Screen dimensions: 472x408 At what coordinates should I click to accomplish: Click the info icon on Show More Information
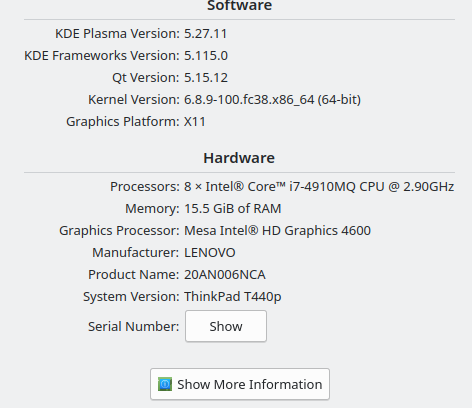pyautogui.click(x=165, y=384)
